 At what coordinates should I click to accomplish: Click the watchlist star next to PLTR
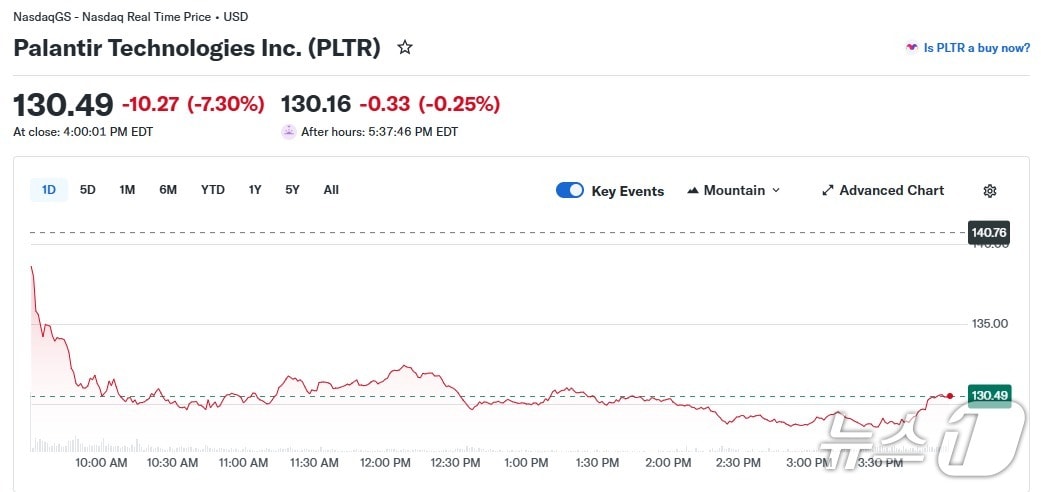point(405,48)
